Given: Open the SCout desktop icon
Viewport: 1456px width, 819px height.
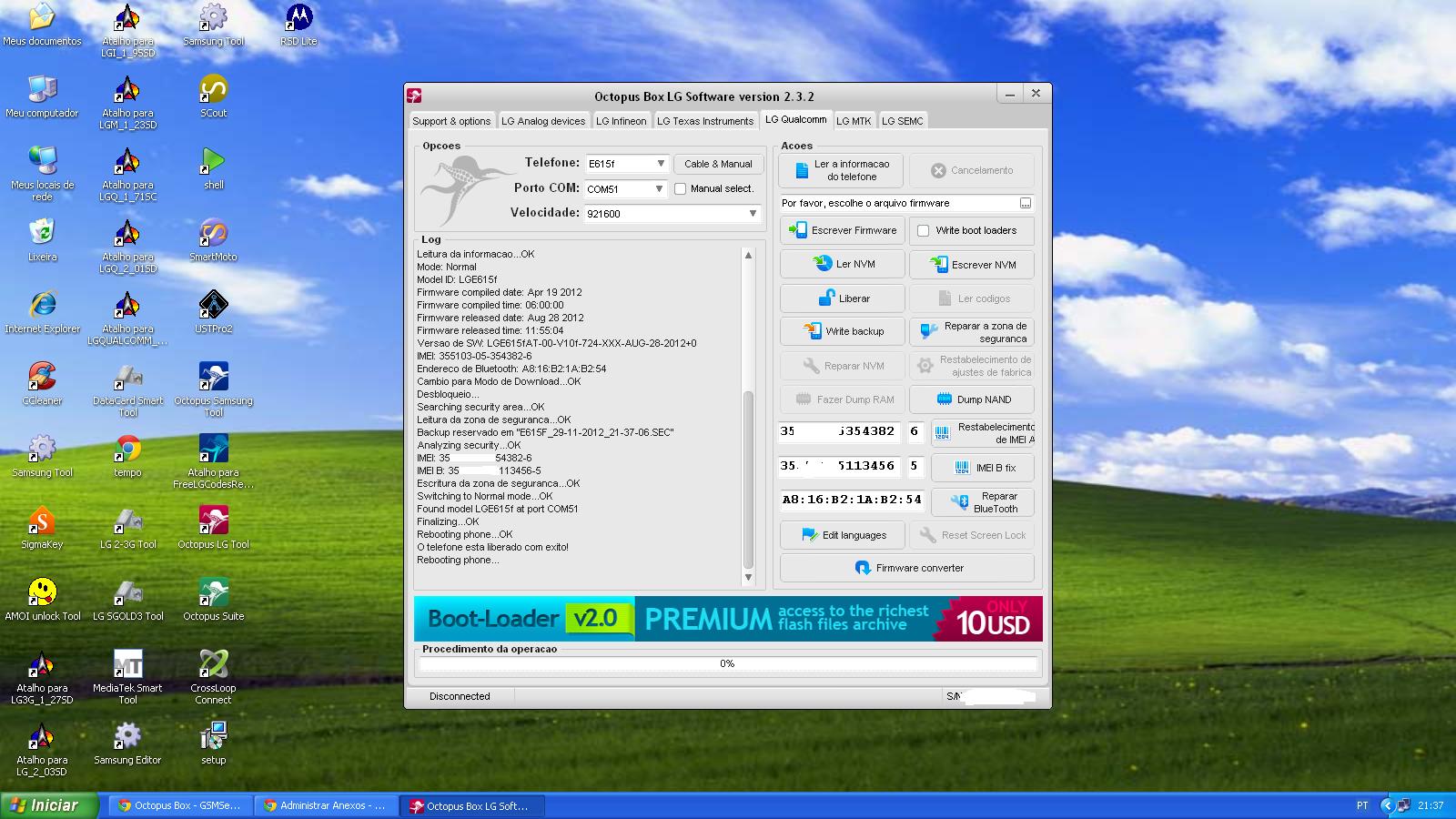Looking at the screenshot, I should click(x=214, y=96).
